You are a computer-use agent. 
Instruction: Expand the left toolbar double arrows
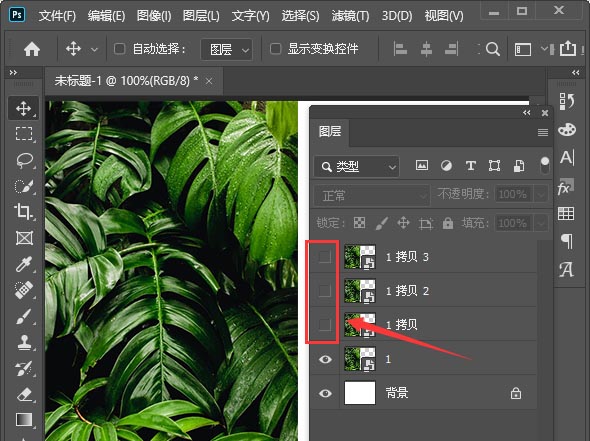[13, 72]
